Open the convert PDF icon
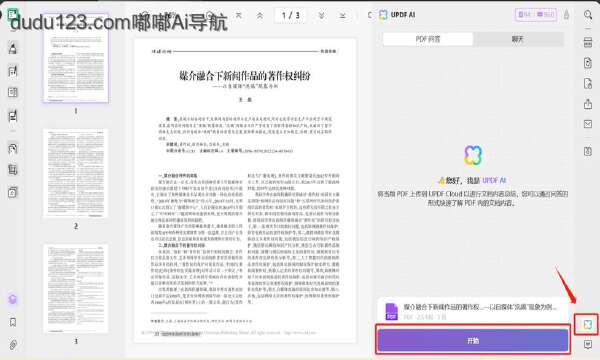This screenshot has height=360, width=600. tap(588, 63)
